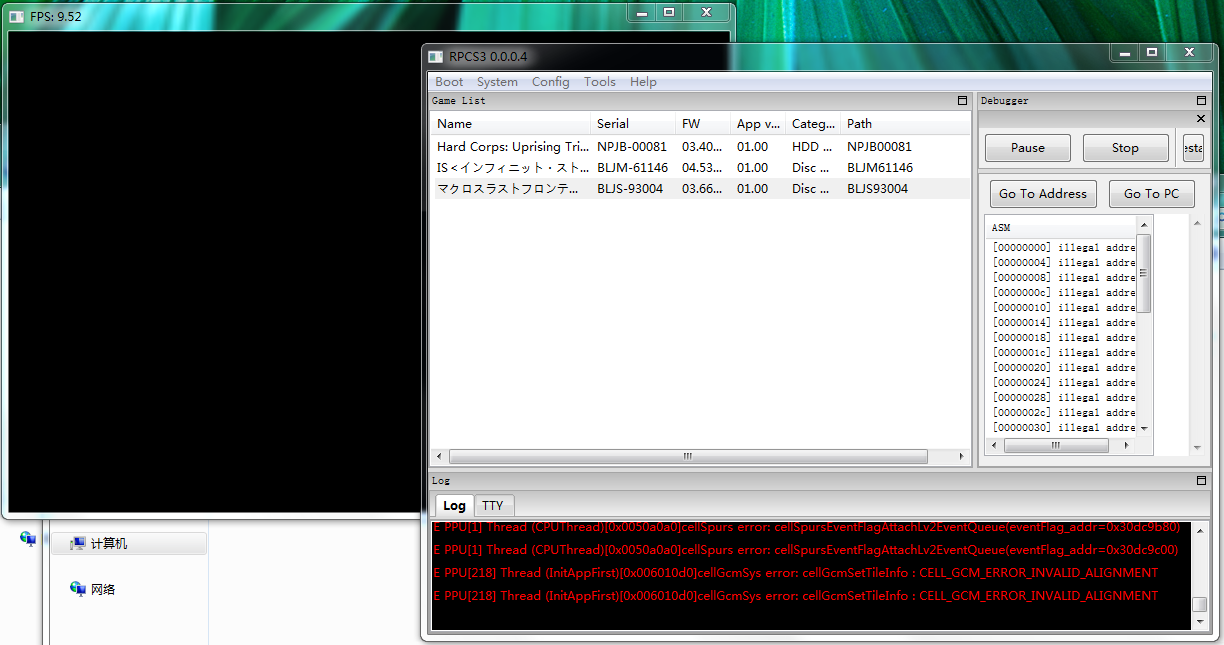Open the Tools menu
This screenshot has width=1224, height=645.
[x=600, y=82]
